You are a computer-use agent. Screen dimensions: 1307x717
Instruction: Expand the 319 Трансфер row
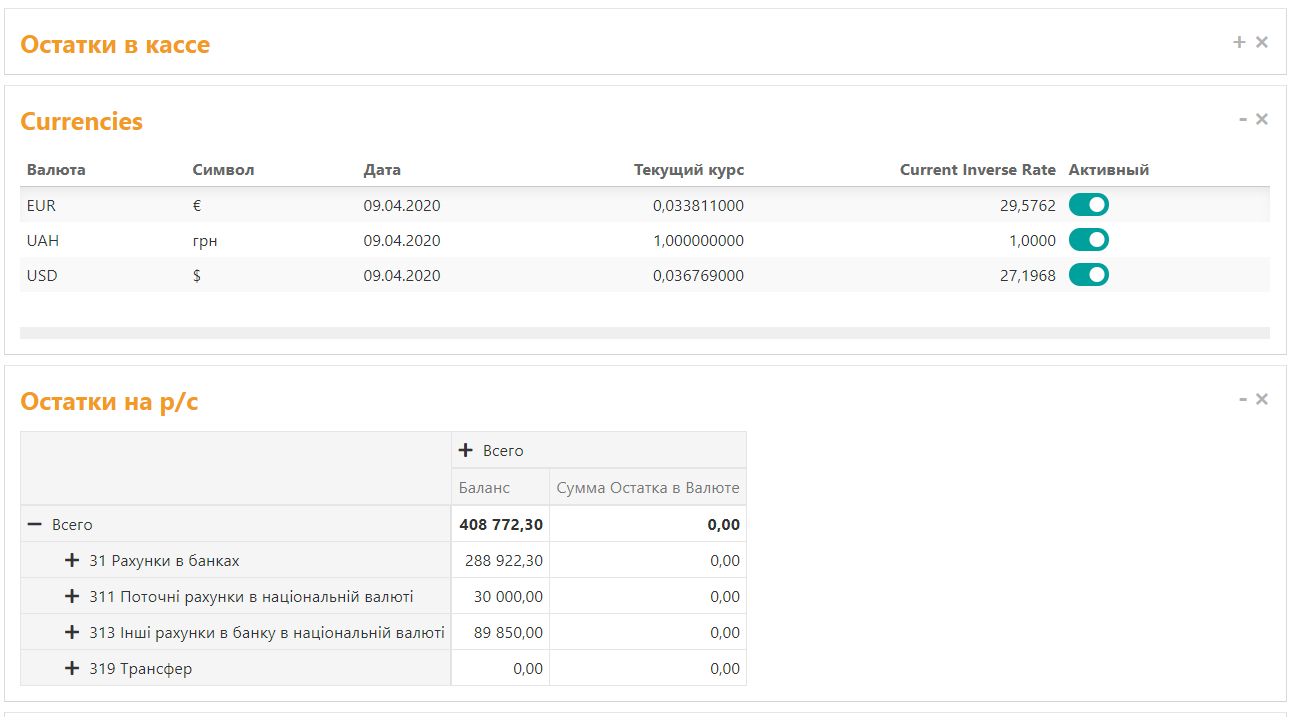pyautogui.click(x=72, y=669)
